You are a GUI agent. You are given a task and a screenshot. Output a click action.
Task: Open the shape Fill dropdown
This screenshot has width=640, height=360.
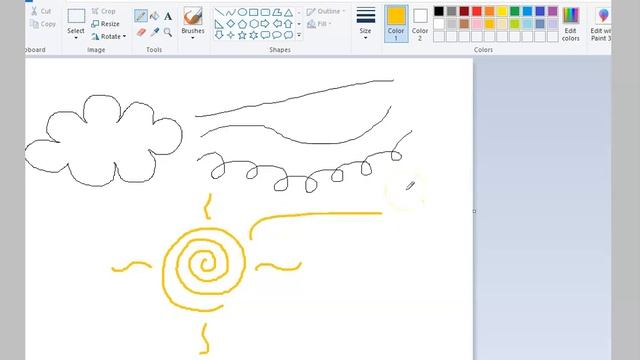319,24
